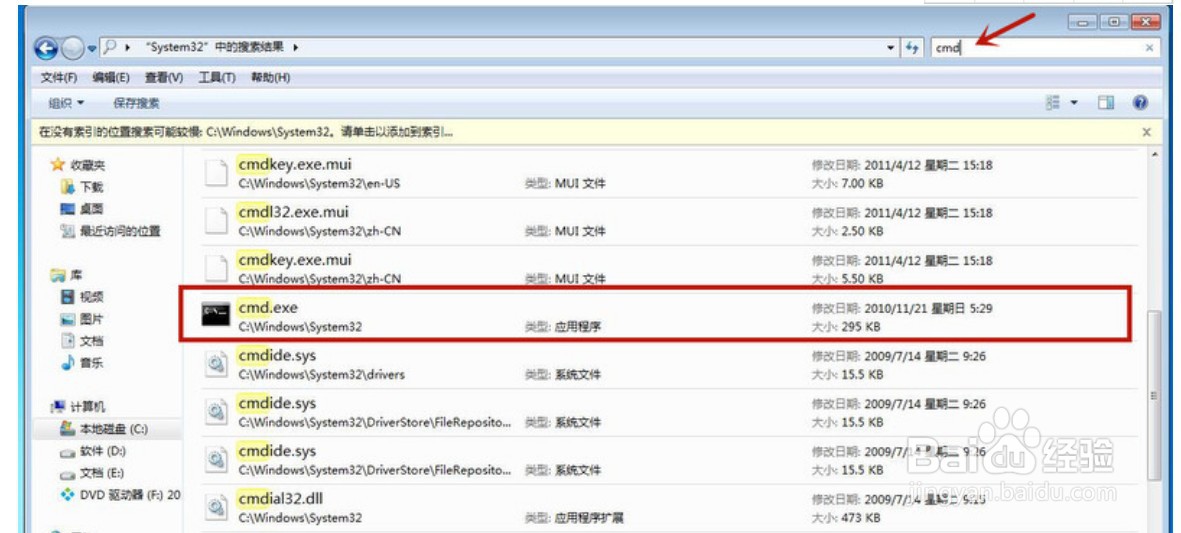Open the 帮助(H) menu
Viewport: 1181px width, 533px height.
pos(270,78)
